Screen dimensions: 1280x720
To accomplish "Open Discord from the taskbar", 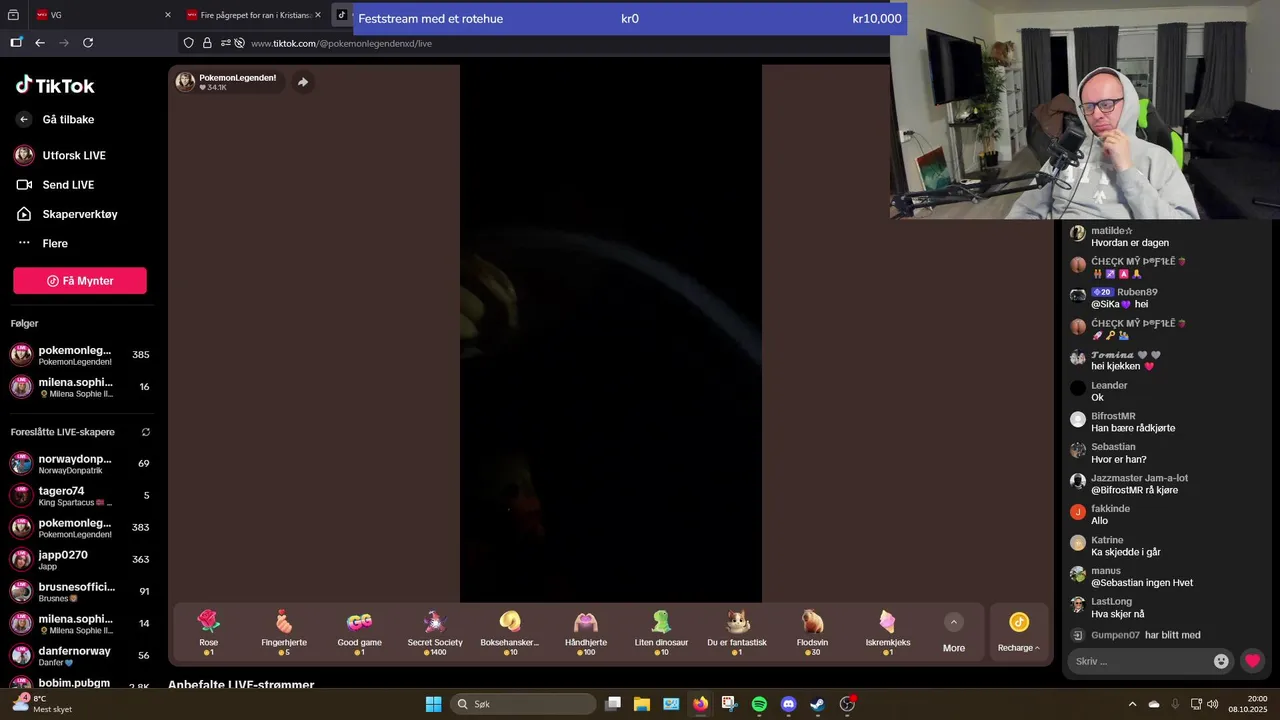I will tap(788, 704).
